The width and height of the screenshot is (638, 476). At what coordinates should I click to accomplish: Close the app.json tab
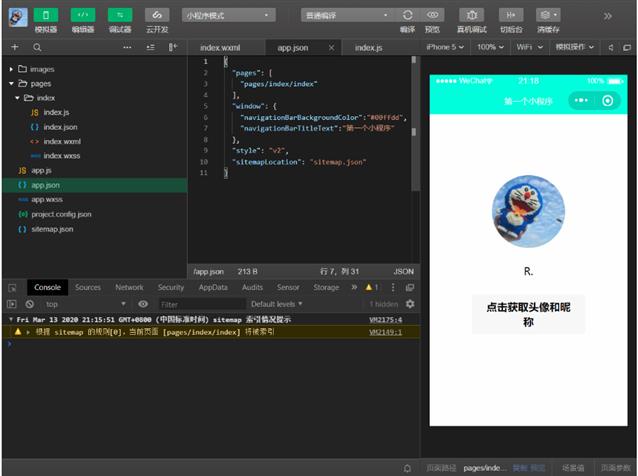(332, 48)
